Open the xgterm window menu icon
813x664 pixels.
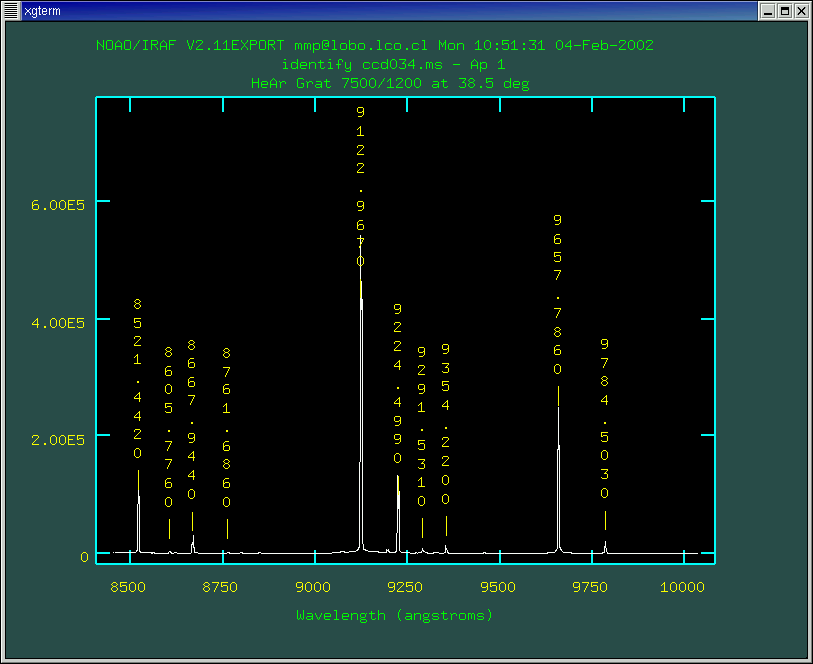tap(11, 10)
